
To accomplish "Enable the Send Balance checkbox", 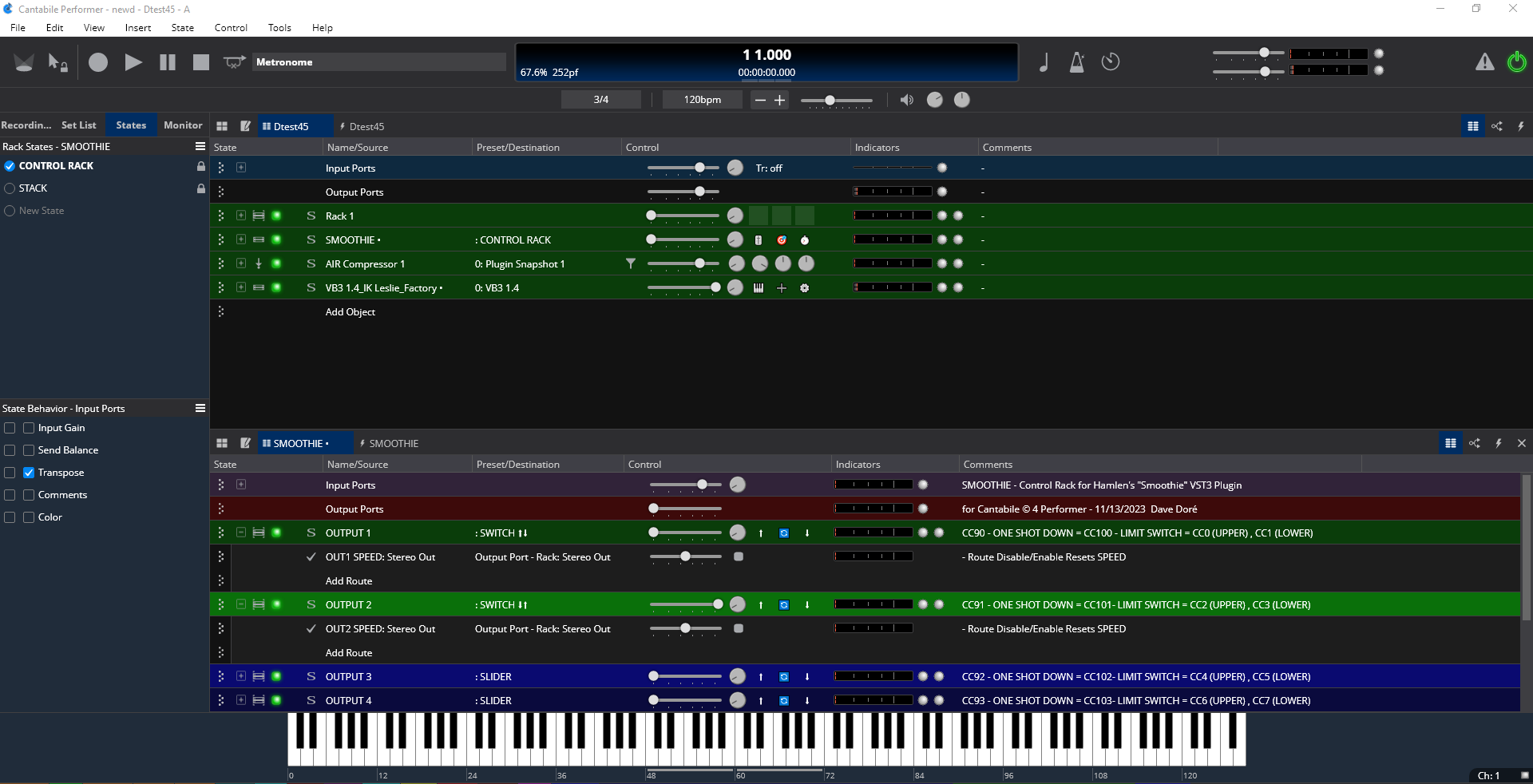I will pyautogui.click(x=29, y=450).
